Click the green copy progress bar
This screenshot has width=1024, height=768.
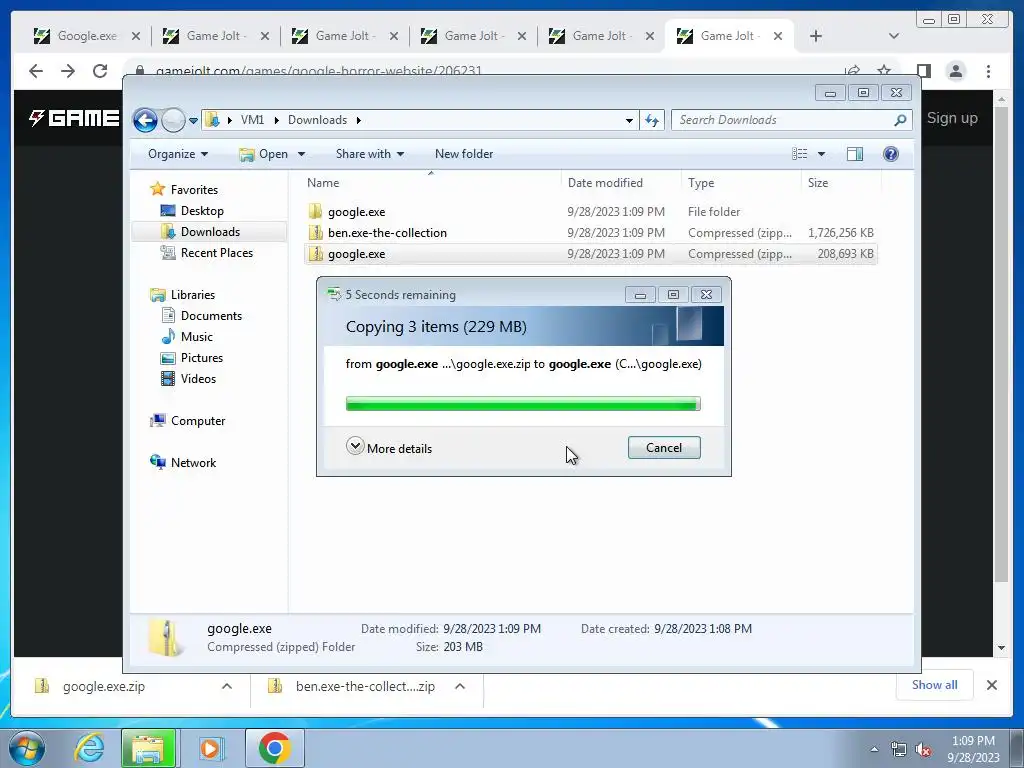click(x=523, y=404)
